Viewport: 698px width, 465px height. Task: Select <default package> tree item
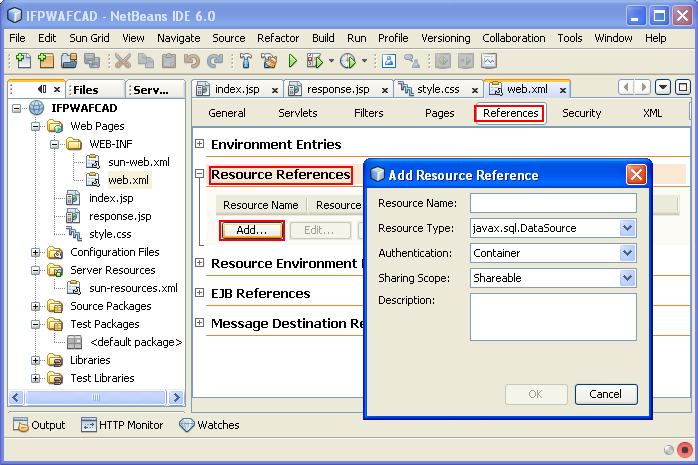point(136,342)
